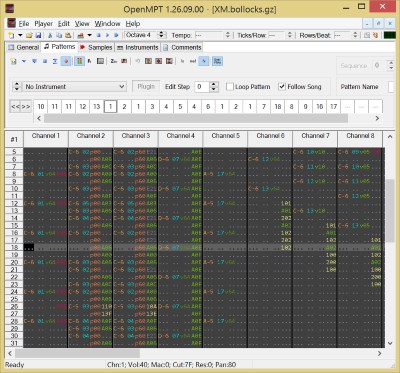The image size is (400, 373).
Task: Open the View menu
Action: pyautogui.click(x=82, y=24)
